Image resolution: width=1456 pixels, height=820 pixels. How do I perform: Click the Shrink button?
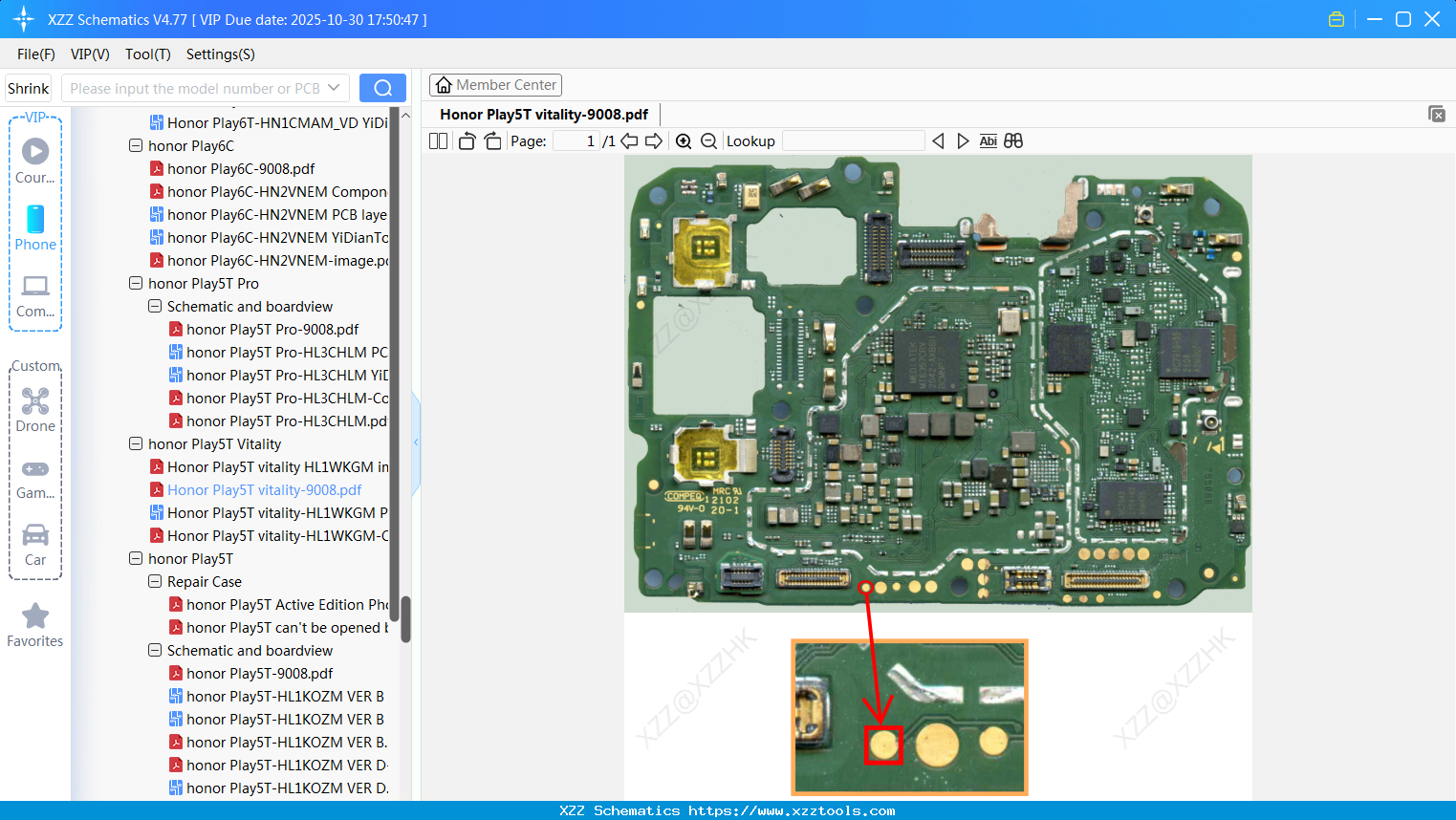pyautogui.click(x=29, y=88)
